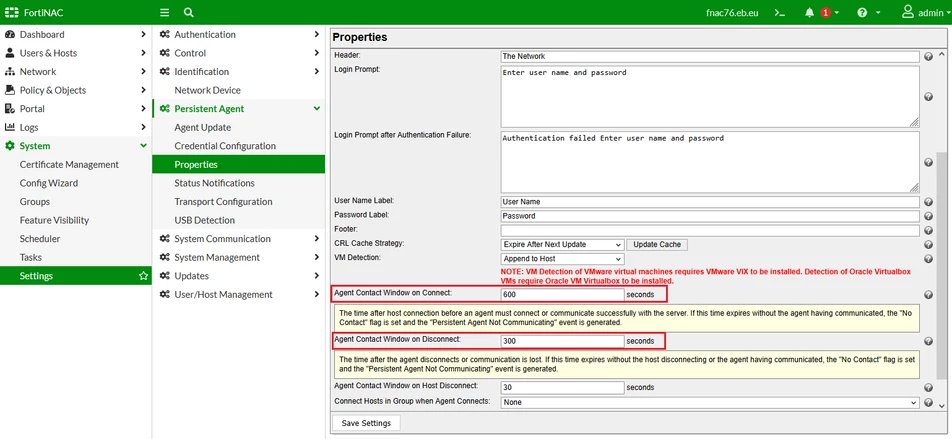Click the Authentication gears icon
This screenshot has height=439, width=952.
coord(165,35)
